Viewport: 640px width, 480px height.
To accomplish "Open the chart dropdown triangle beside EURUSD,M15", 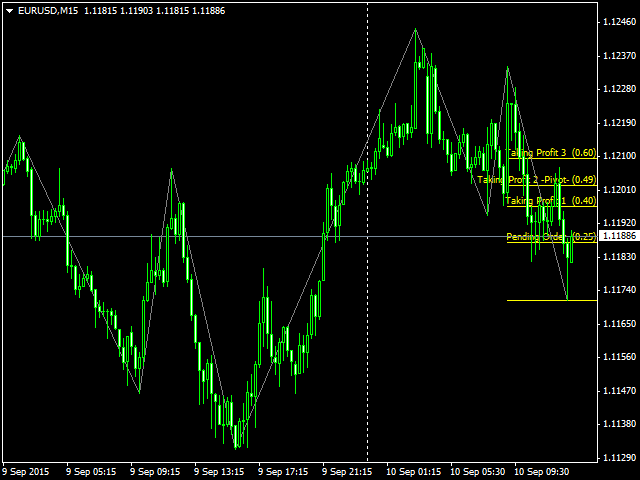I will (x=9, y=11).
